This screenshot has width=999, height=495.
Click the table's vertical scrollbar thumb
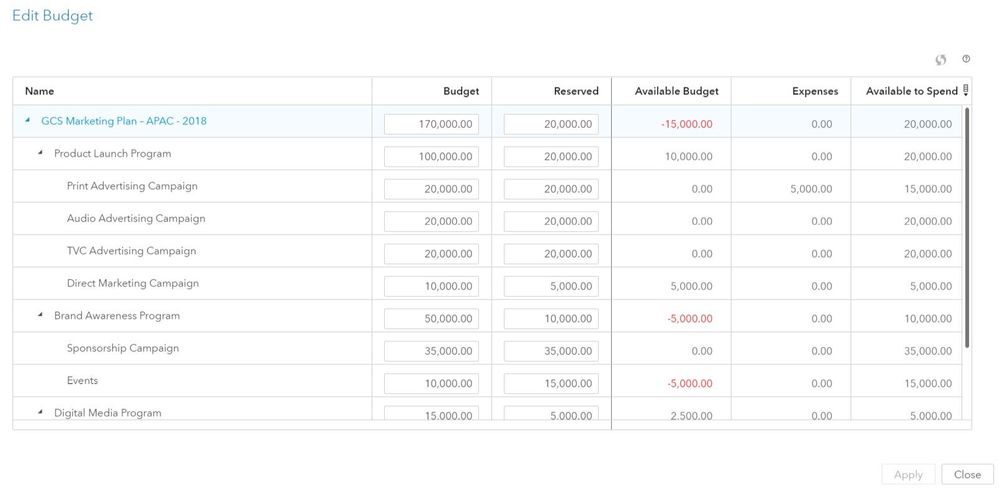[x=967, y=227]
